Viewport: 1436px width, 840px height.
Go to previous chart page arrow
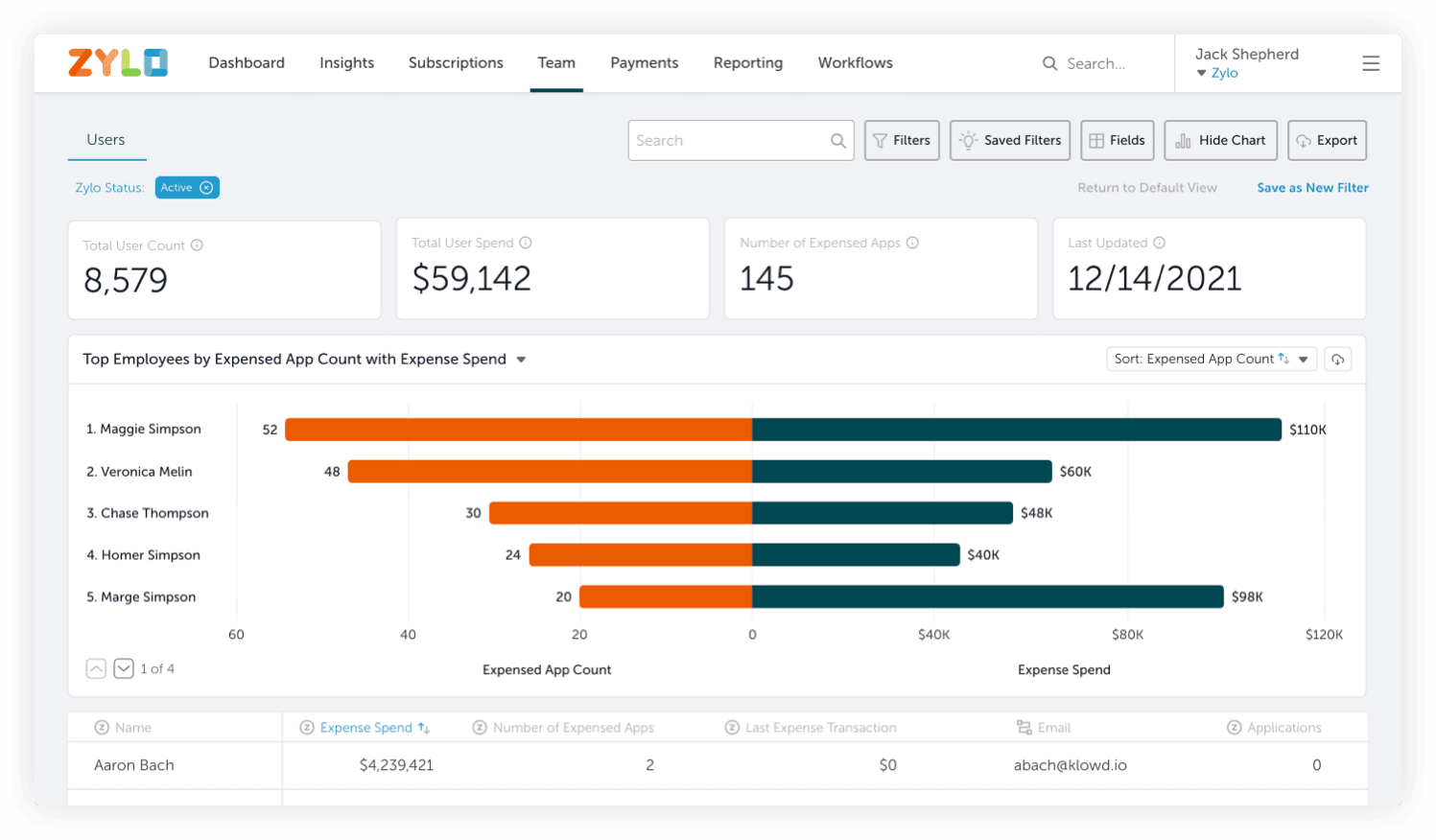point(96,668)
